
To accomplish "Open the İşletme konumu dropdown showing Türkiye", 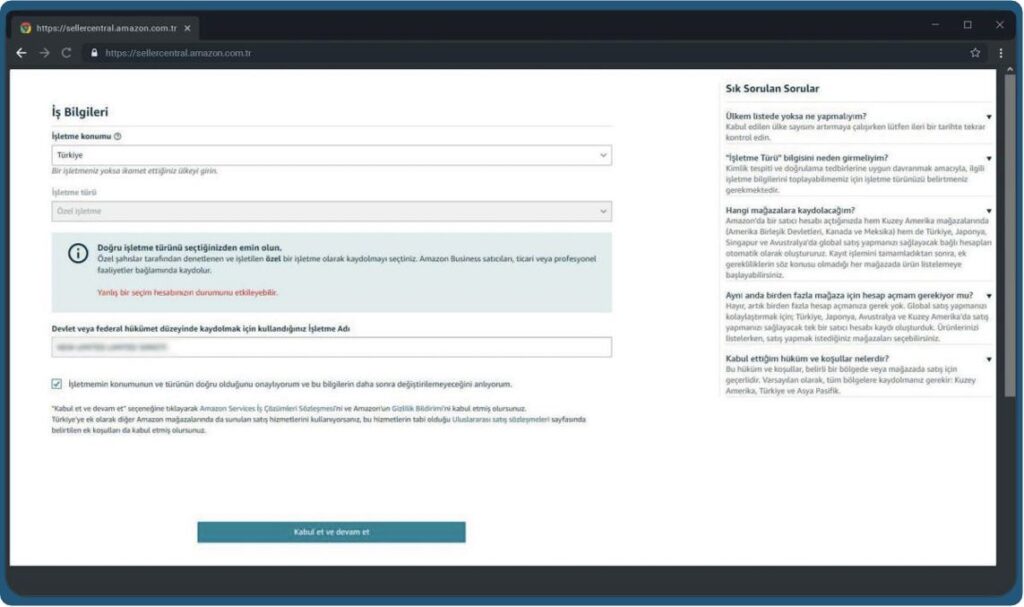I will point(332,156).
